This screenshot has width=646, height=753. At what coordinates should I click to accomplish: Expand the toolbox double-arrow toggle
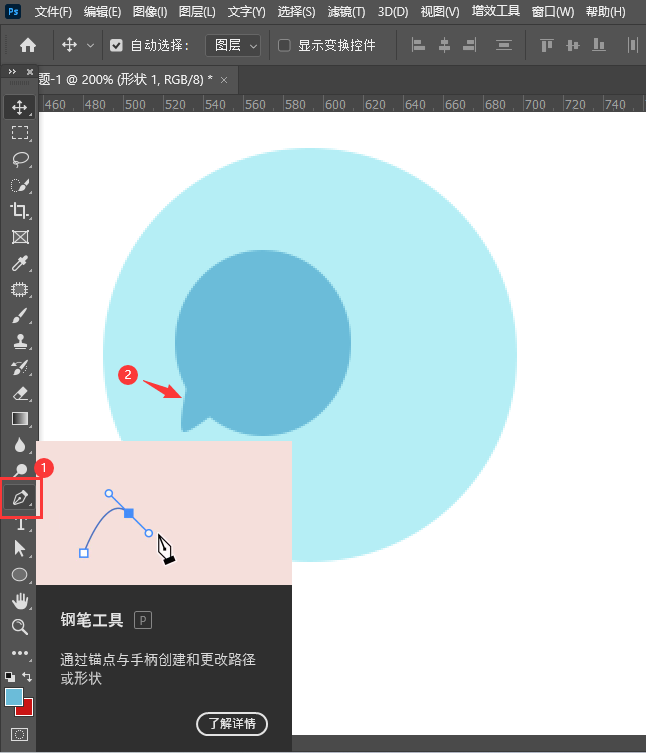[x=12, y=72]
